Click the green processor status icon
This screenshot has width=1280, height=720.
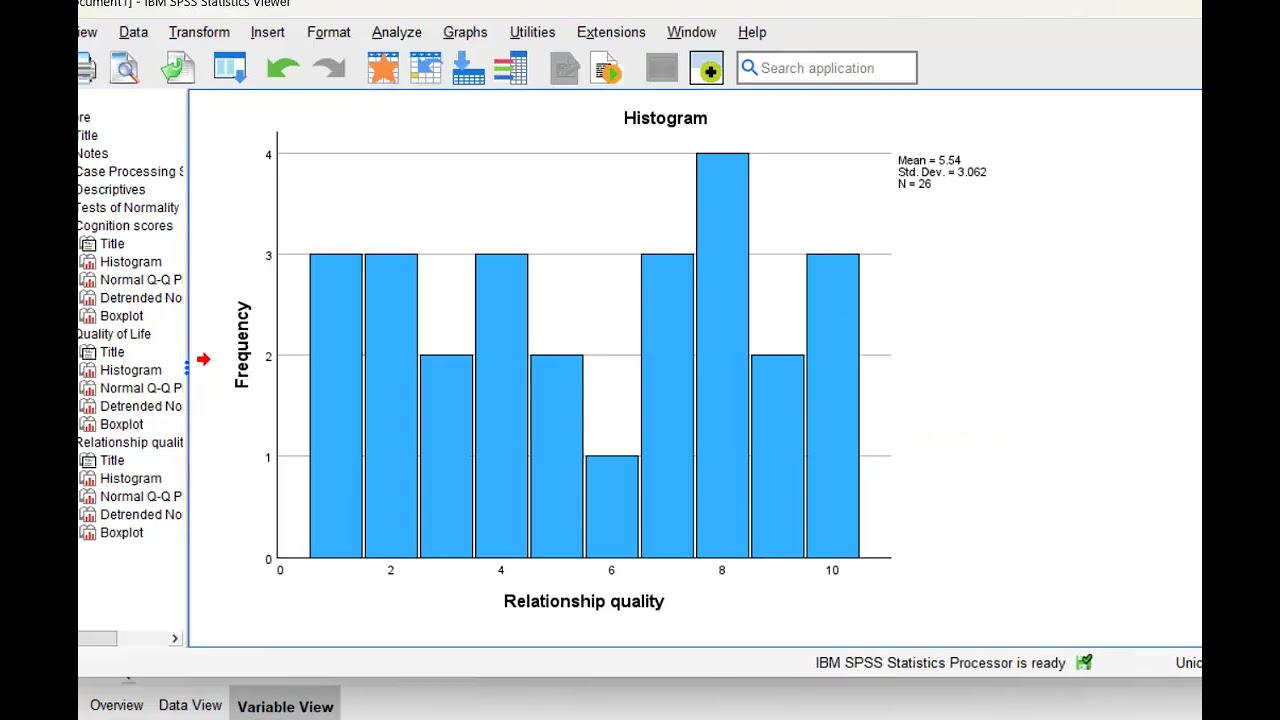pos(1084,662)
